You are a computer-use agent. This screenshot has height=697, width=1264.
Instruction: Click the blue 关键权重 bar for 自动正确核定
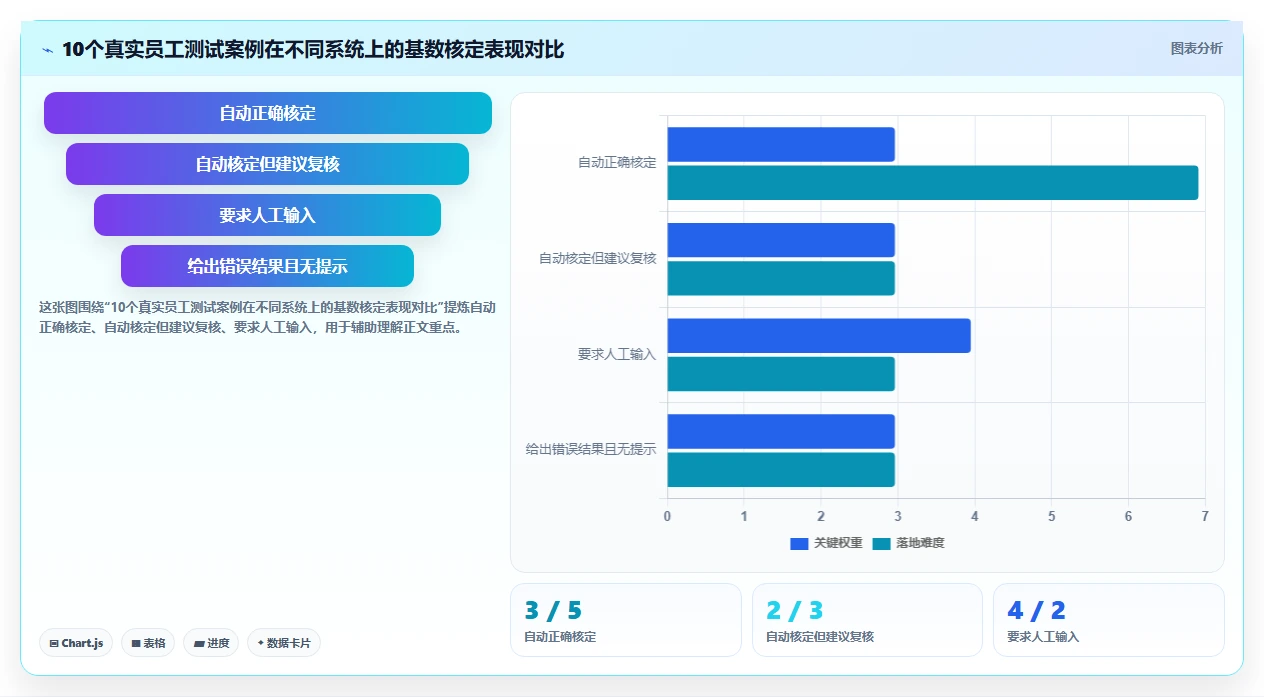(781, 144)
